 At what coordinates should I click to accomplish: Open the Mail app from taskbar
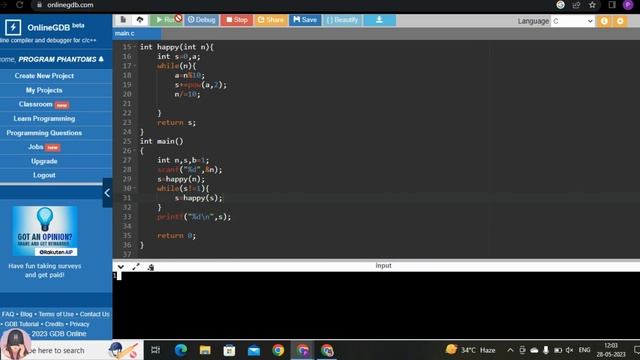point(254,350)
